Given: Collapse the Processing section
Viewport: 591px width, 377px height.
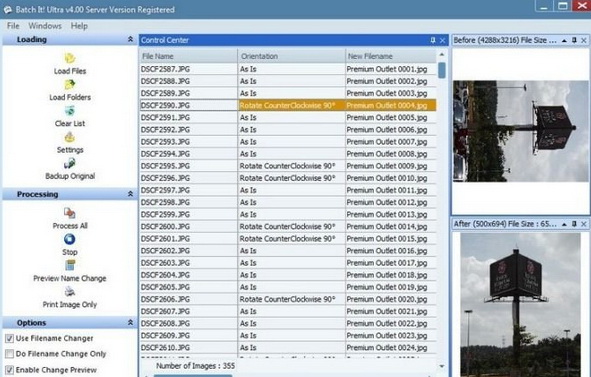Looking at the screenshot, I should tap(130, 194).
